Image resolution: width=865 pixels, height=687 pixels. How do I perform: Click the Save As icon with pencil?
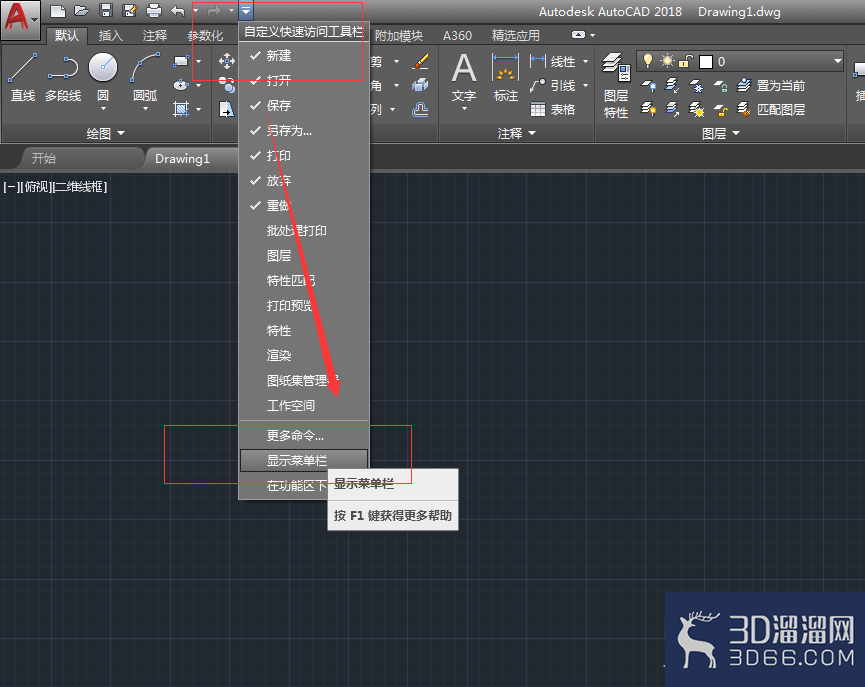tap(130, 10)
